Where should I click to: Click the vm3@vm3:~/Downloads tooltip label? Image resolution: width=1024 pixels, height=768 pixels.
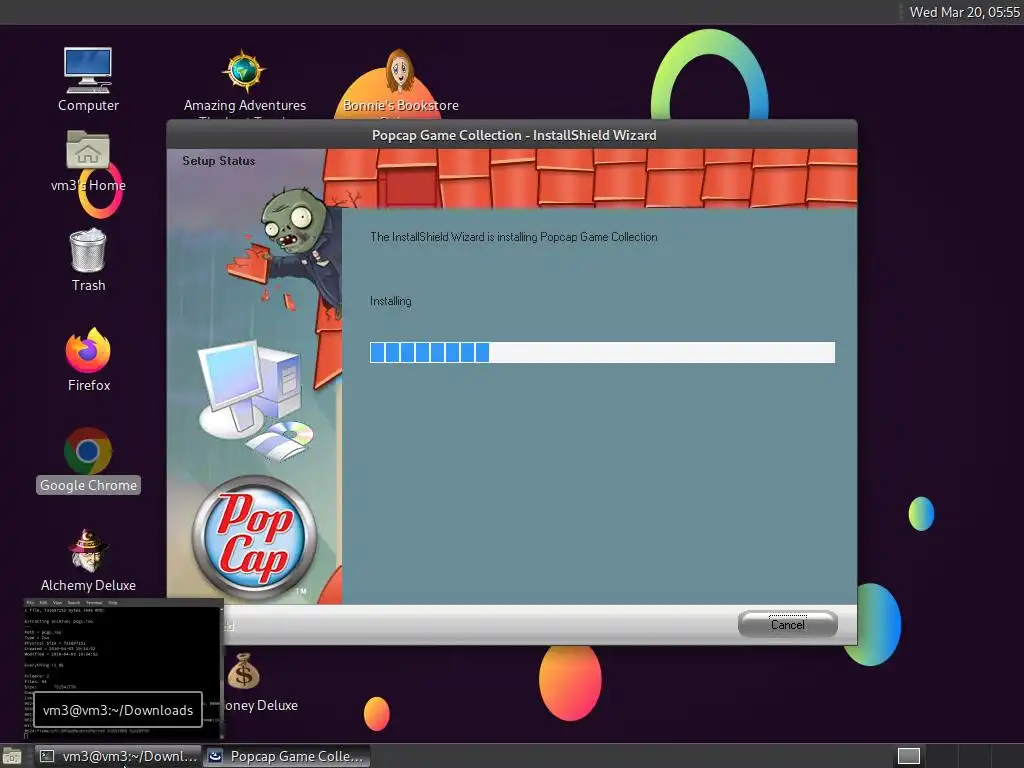[x=118, y=710]
